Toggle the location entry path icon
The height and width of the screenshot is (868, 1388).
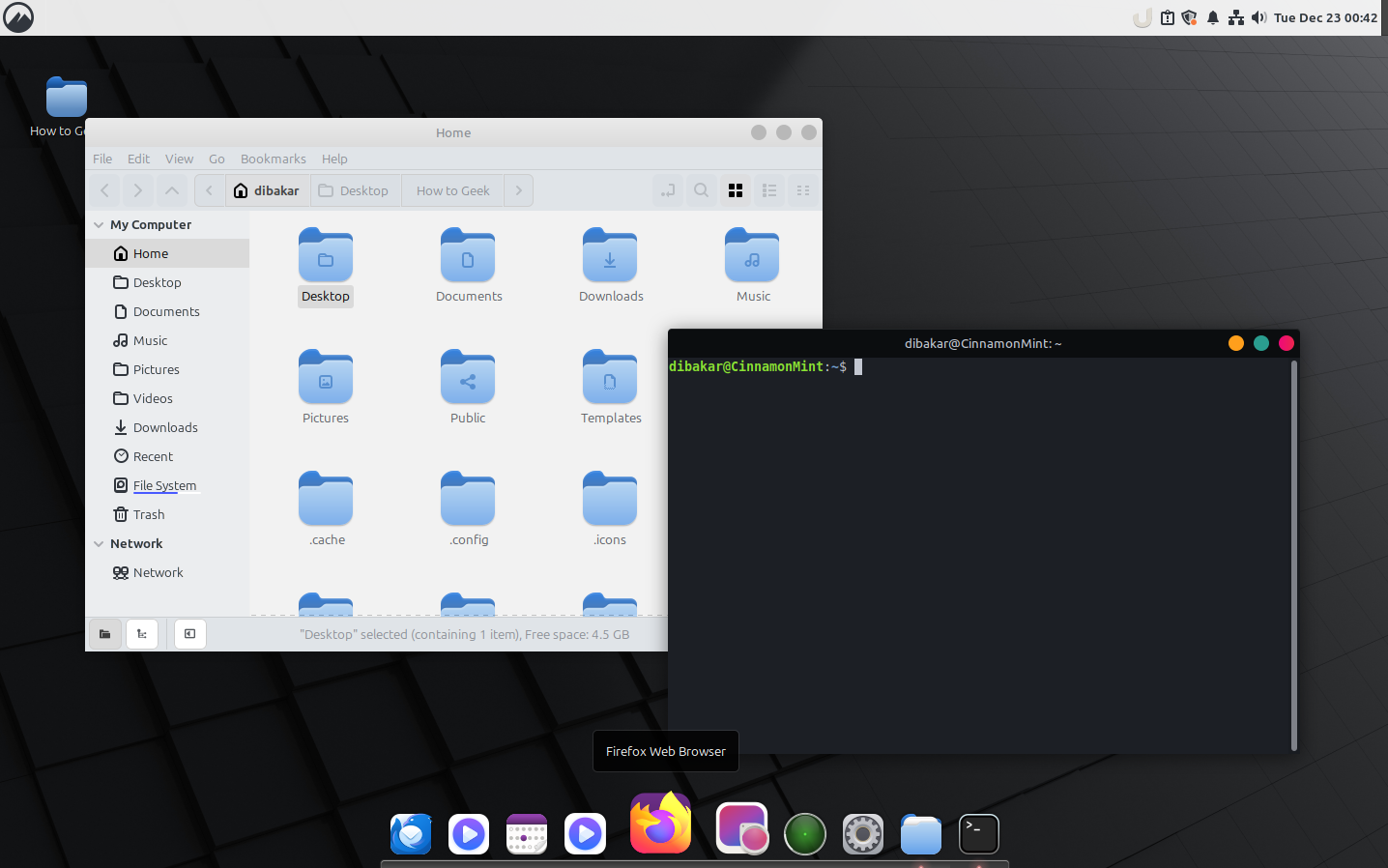(667, 190)
